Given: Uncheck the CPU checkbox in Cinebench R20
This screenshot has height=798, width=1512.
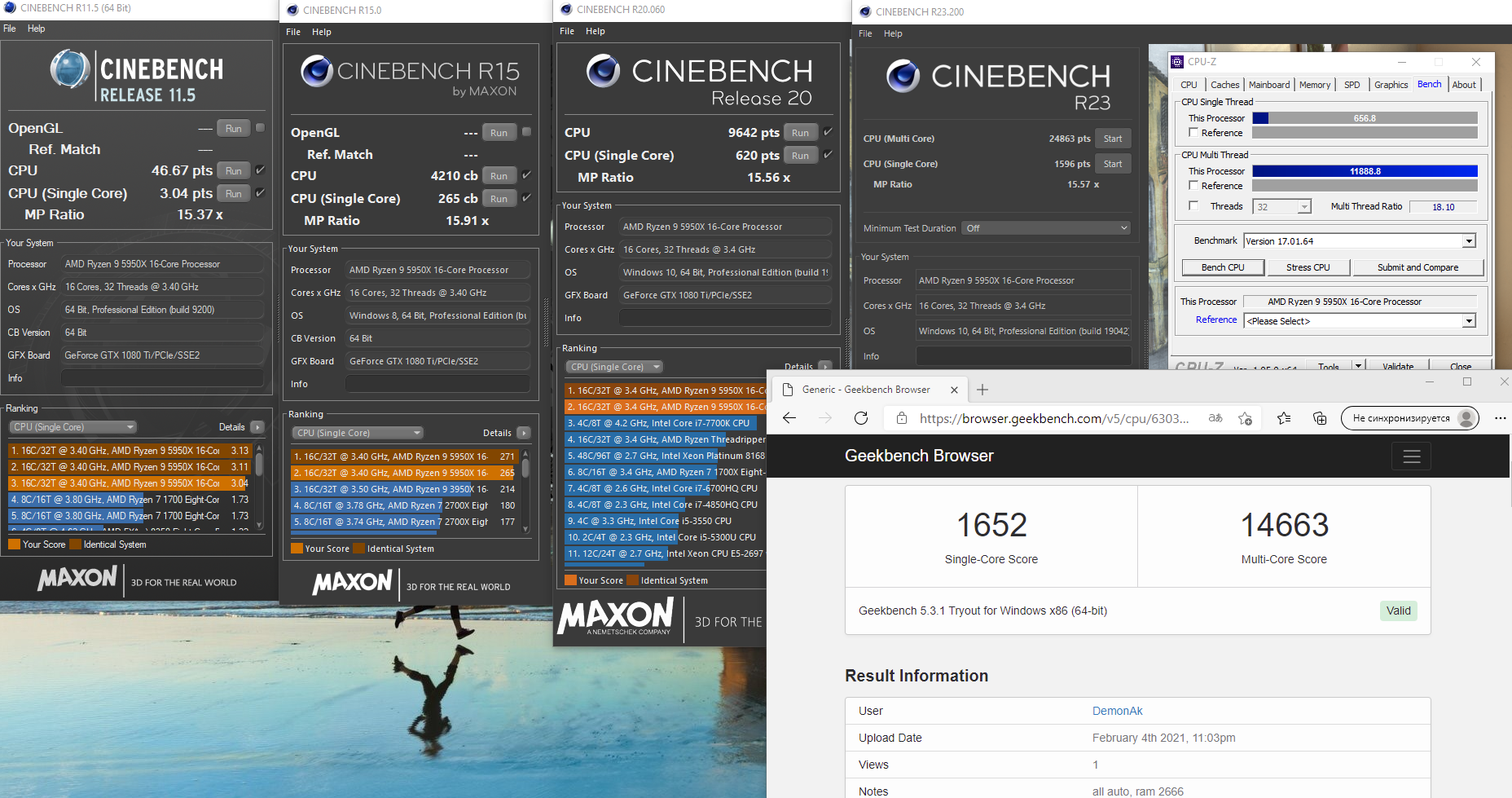Looking at the screenshot, I should [828, 132].
